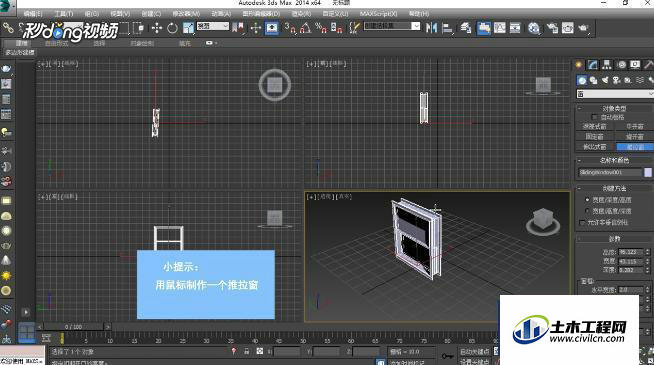
Task: Click the 平开窗 casement window button
Action: click(635, 126)
